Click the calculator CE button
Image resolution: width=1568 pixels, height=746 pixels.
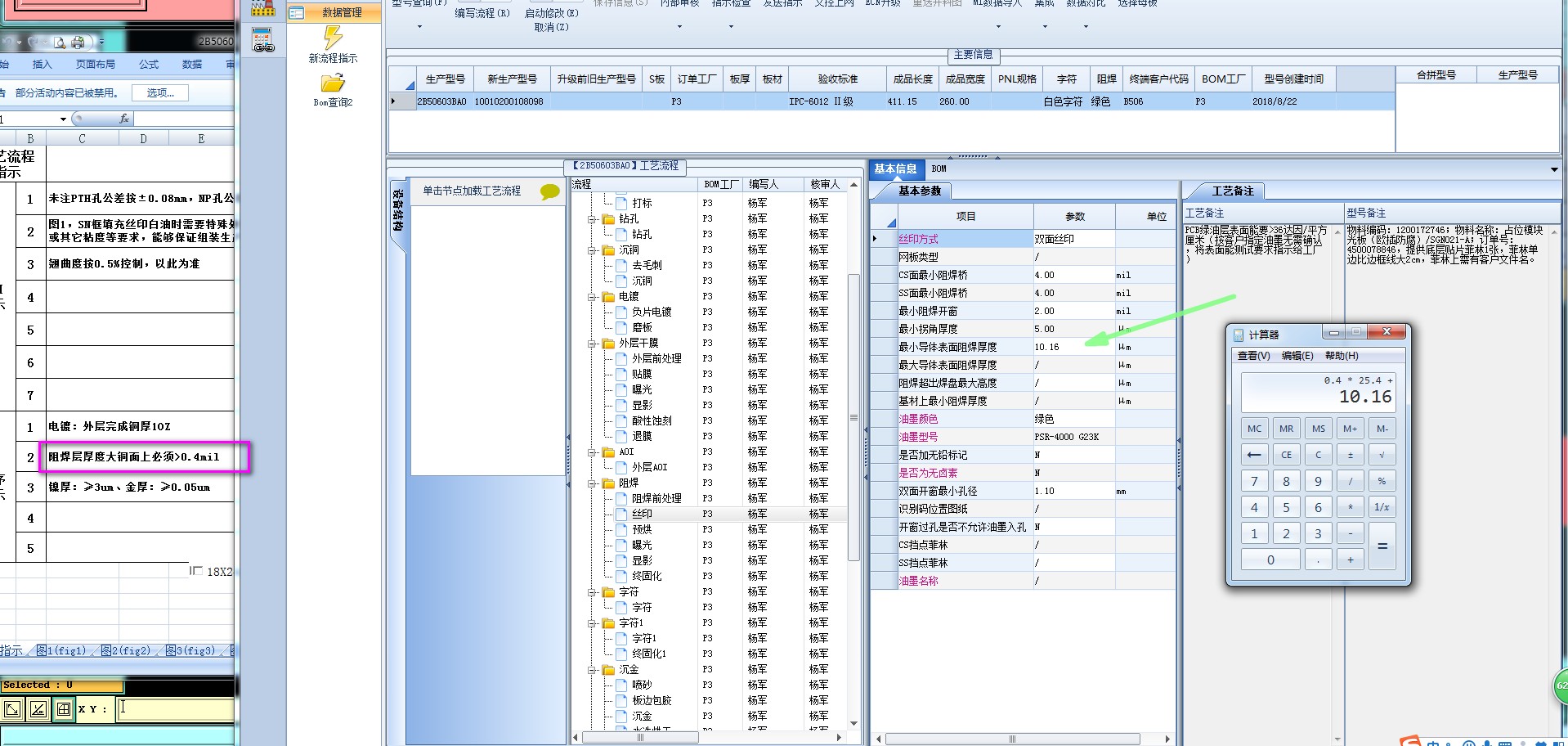[x=1286, y=455]
